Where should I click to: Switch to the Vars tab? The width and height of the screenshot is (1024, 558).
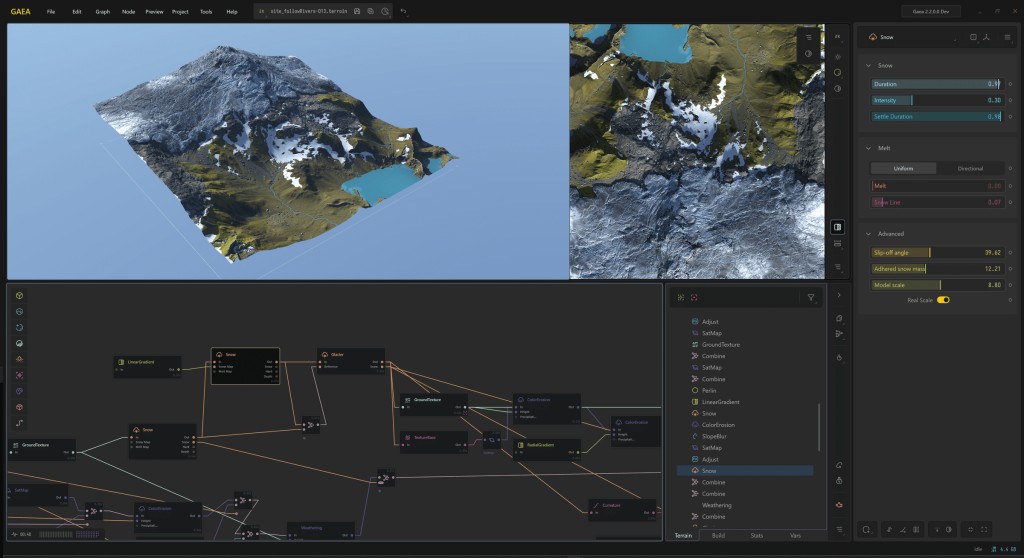pos(795,535)
